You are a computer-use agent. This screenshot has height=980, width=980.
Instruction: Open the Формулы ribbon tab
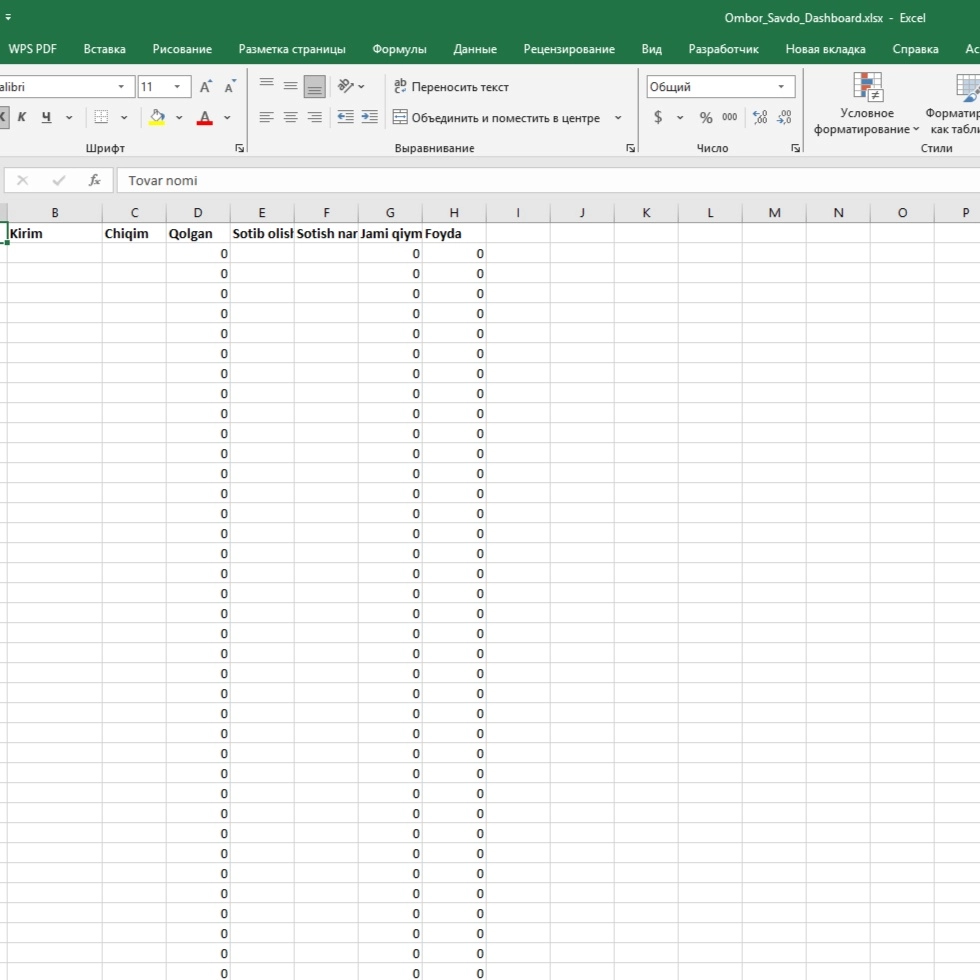pos(399,49)
